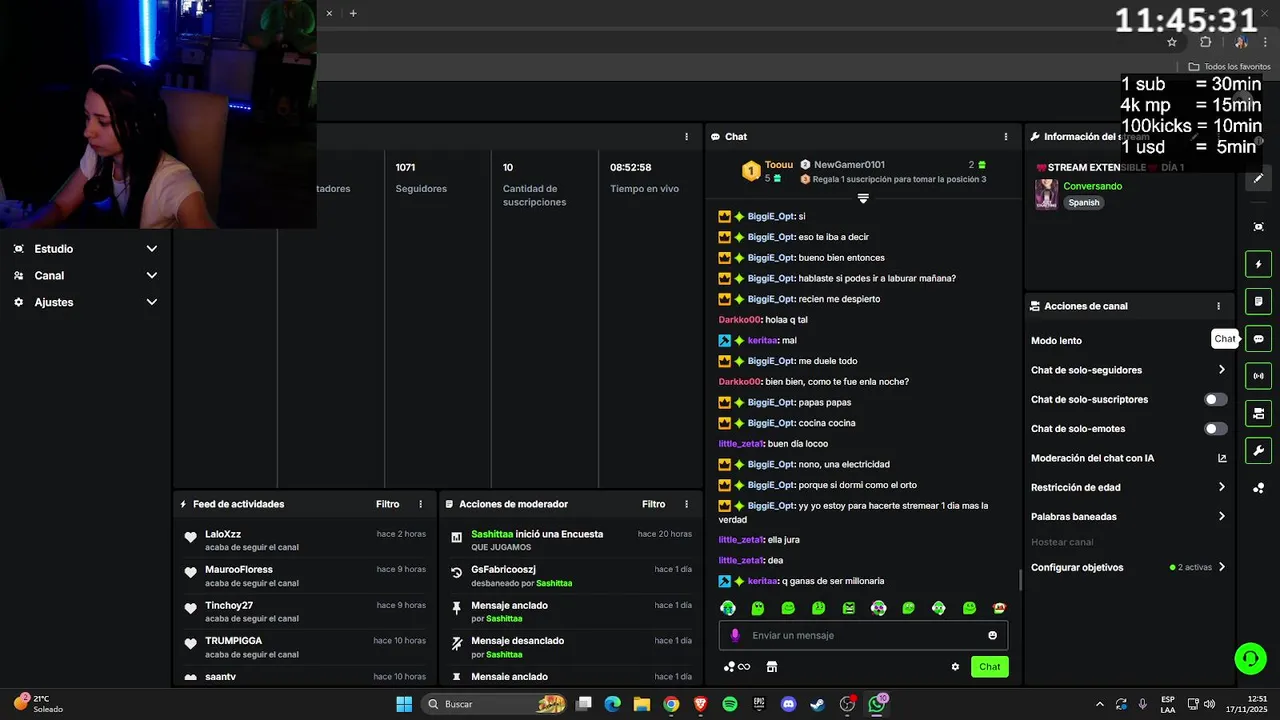Screen dimensions: 1280x720
Task: Open Acciones de moderador three-dot menu
Action: (x=686, y=504)
